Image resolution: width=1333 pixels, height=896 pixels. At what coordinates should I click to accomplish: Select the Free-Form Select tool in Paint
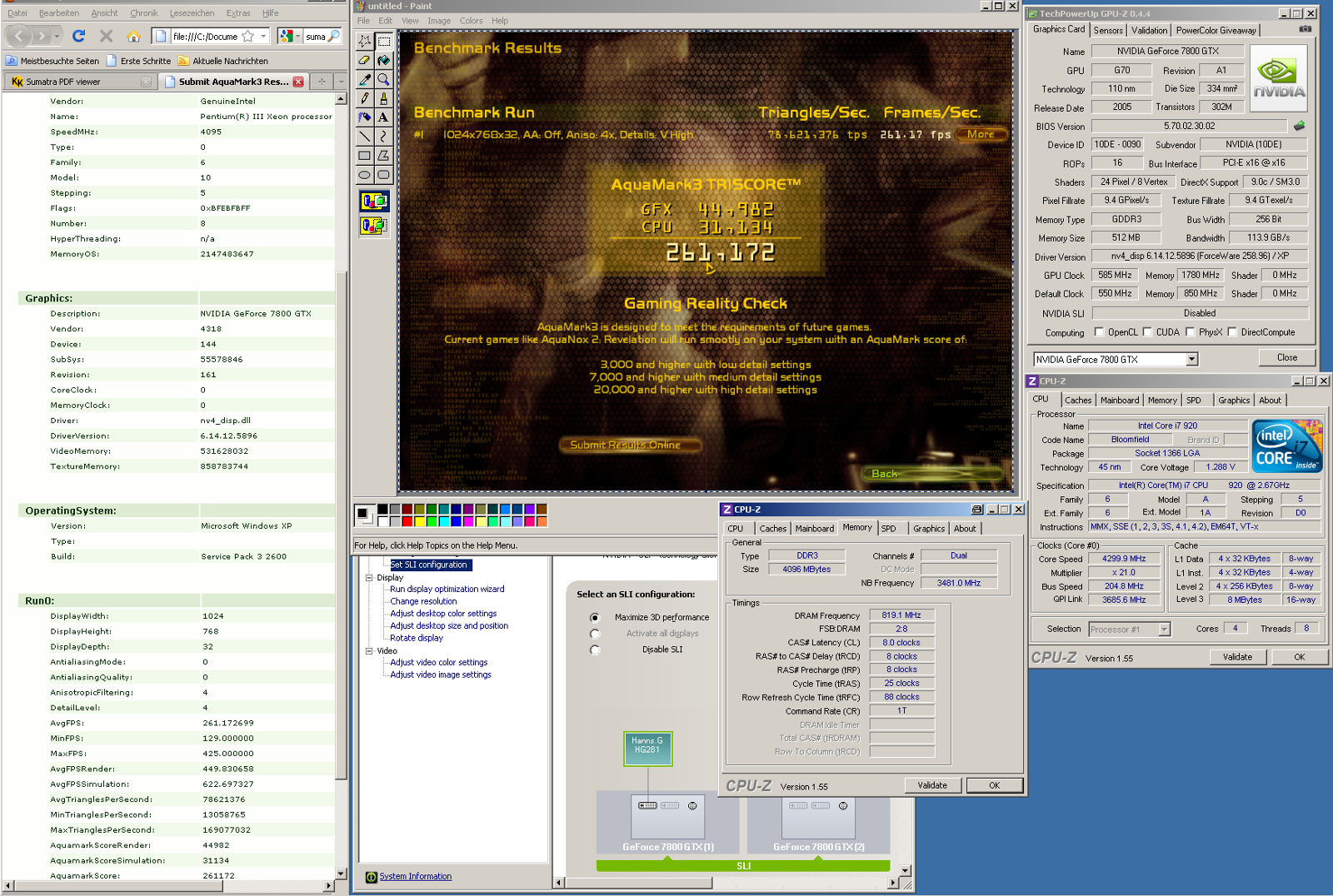(x=365, y=41)
